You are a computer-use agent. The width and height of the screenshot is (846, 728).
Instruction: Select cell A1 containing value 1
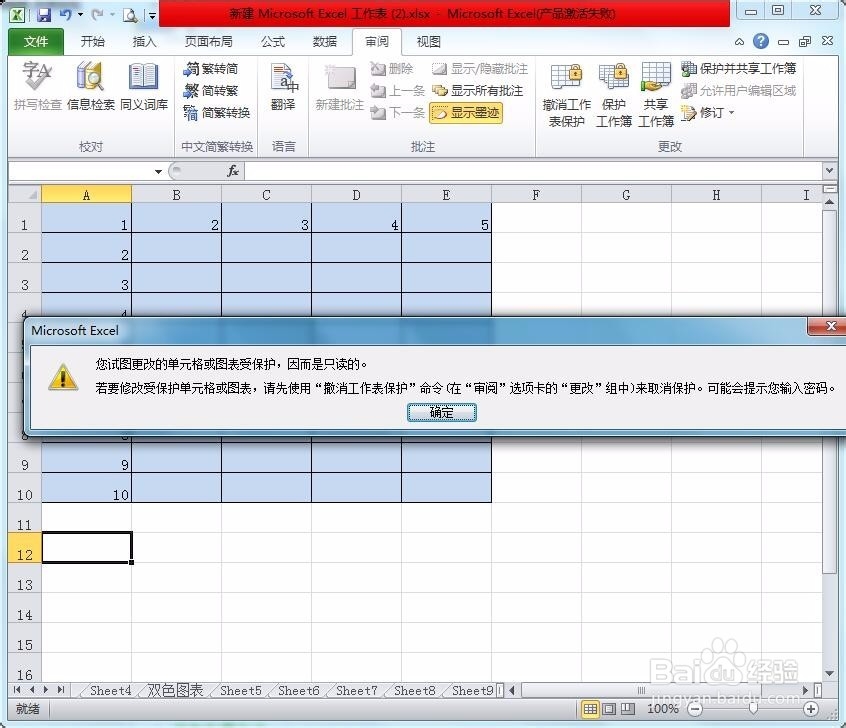point(86,218)
